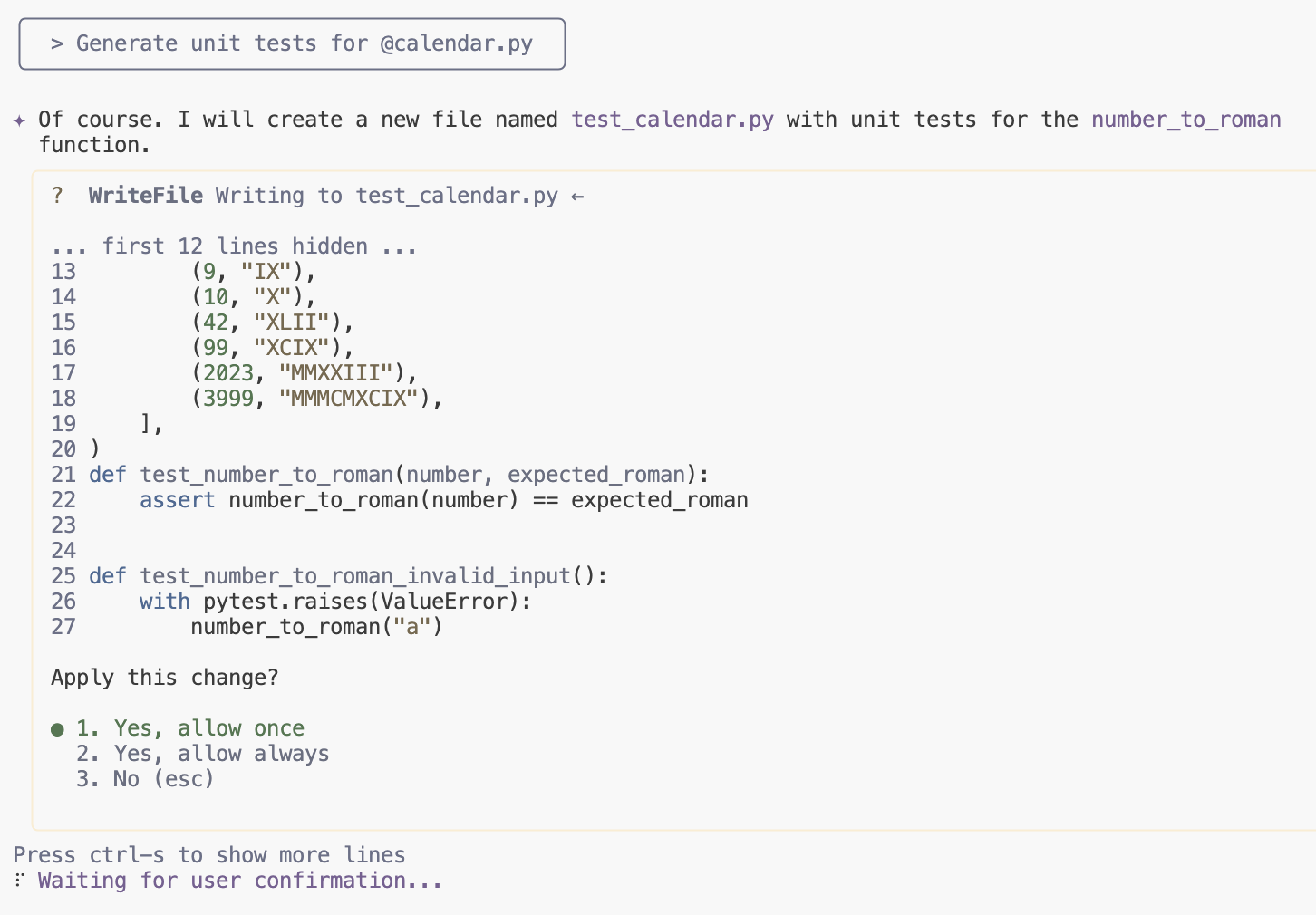The image size is (1316, 915).
Task: Expand the 'first 12 lines hidden' indicator
Action: [x=234, y=246]
